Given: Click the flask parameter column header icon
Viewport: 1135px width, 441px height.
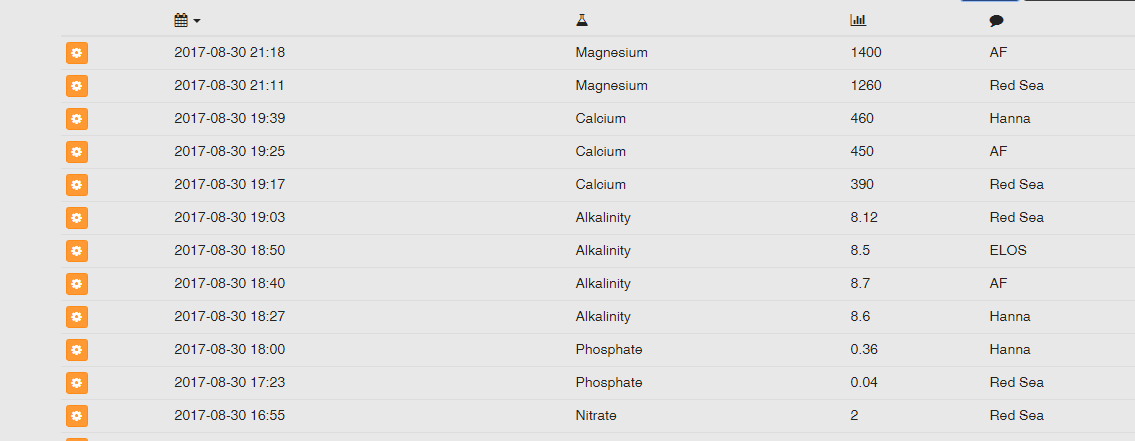Looking at the screenshot, I should (582, 20).
